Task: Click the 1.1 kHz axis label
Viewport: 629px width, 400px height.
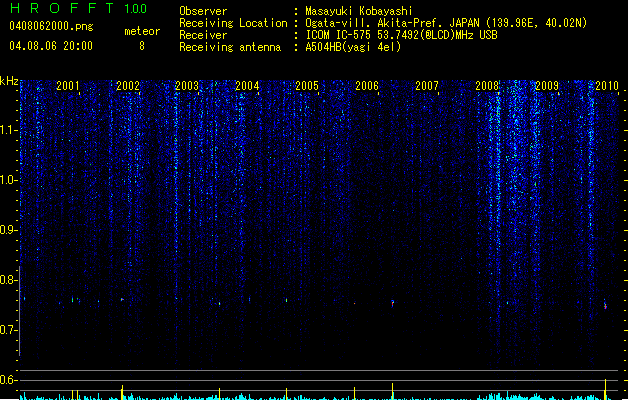Action: coord(9,130)
